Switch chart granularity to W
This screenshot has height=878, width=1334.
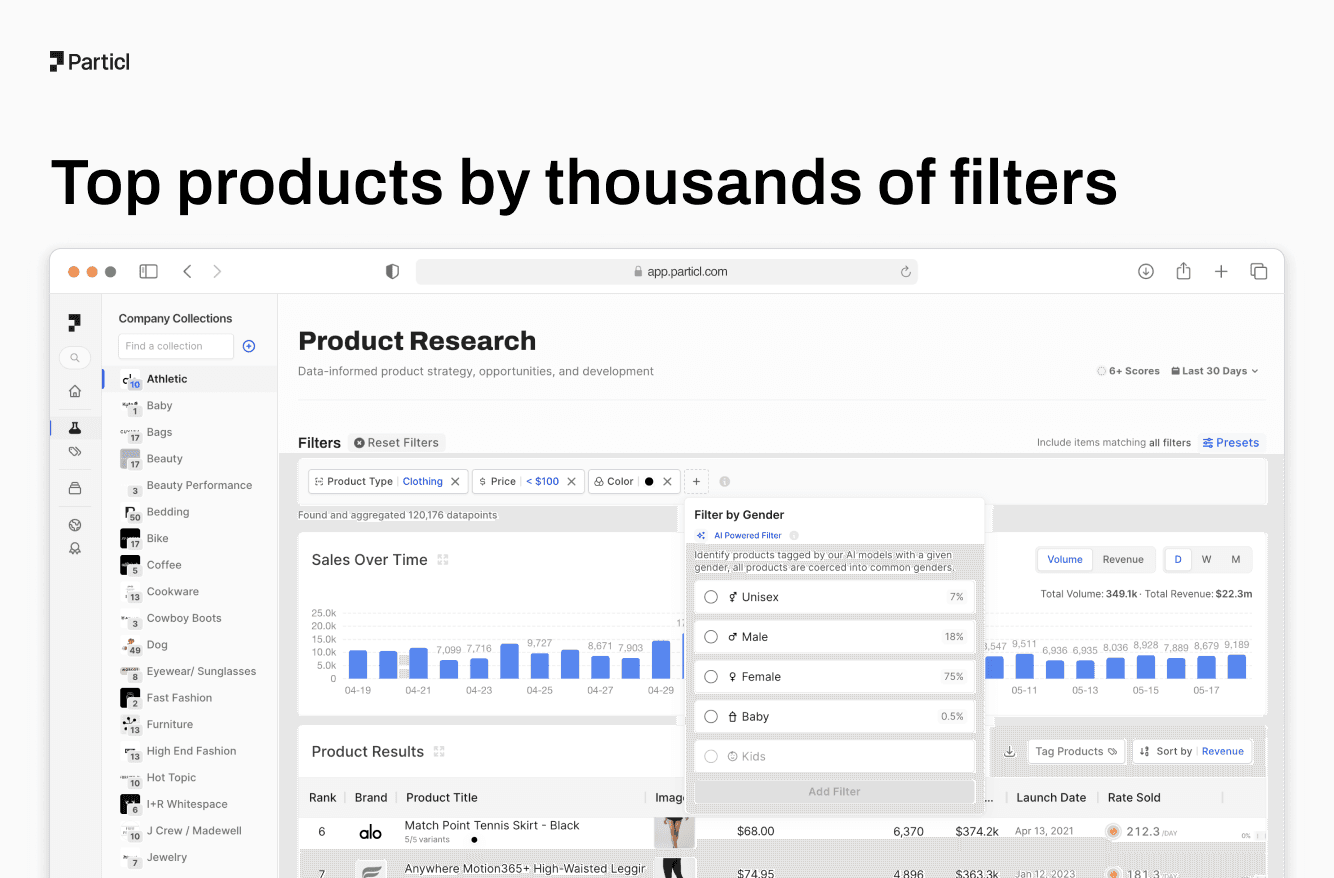(1206, 559)
